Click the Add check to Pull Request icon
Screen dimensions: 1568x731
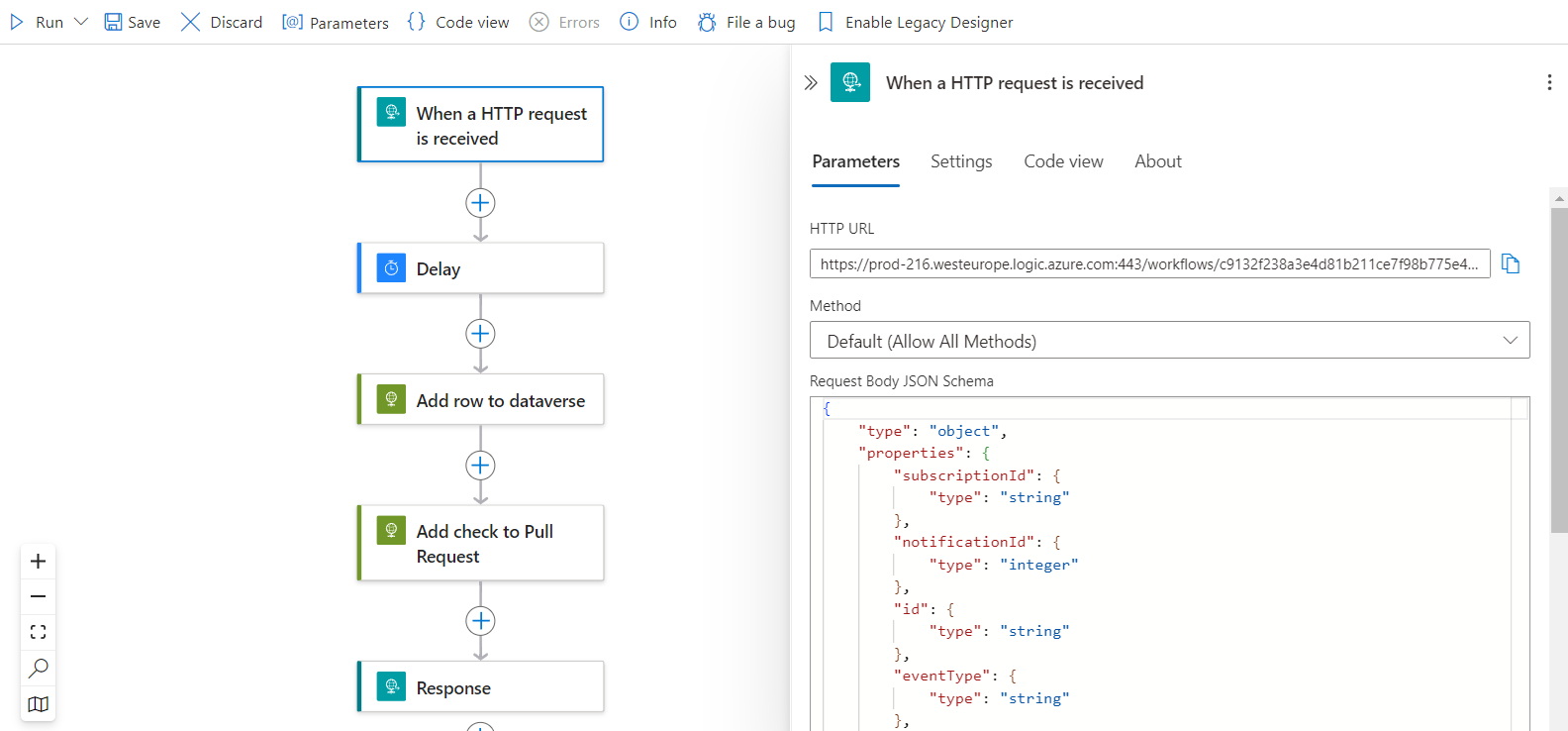point(392,530)
